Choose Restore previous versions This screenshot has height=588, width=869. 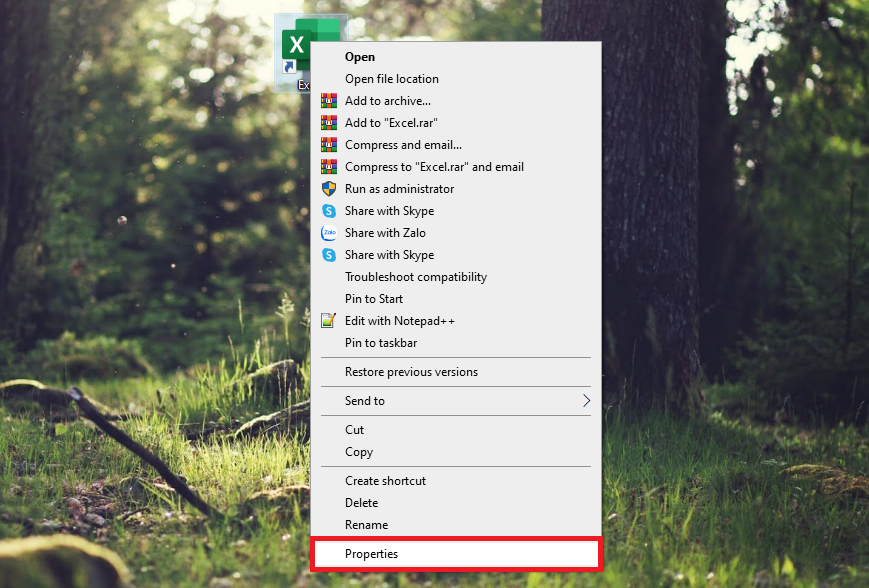456,372
